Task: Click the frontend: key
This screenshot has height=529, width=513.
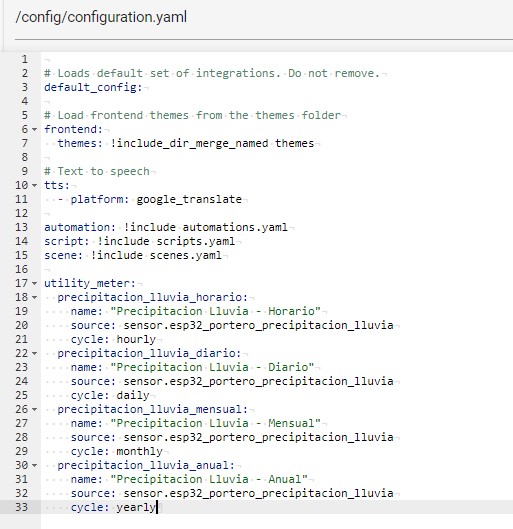Action: tap(74, 129)
